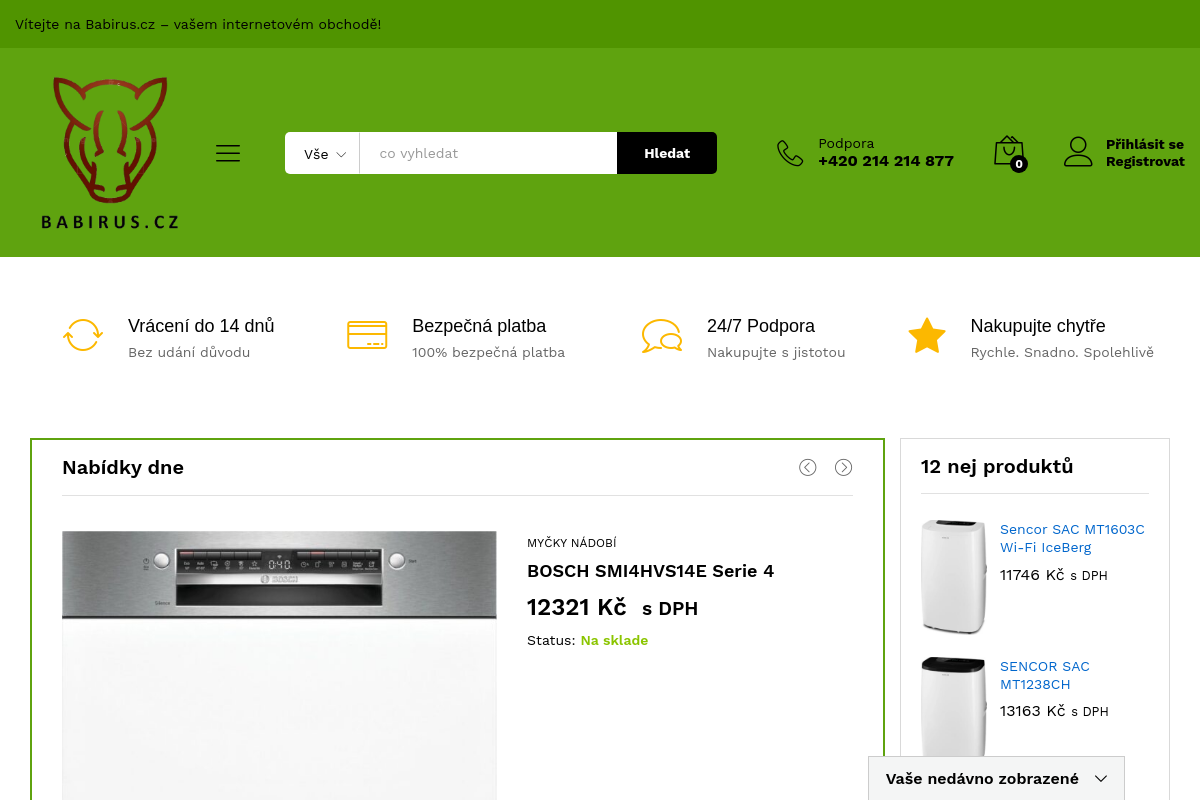The width and height of the screenshot is (1200, 800).
Task: Click the phone support icon
Action: click(790, 153)
